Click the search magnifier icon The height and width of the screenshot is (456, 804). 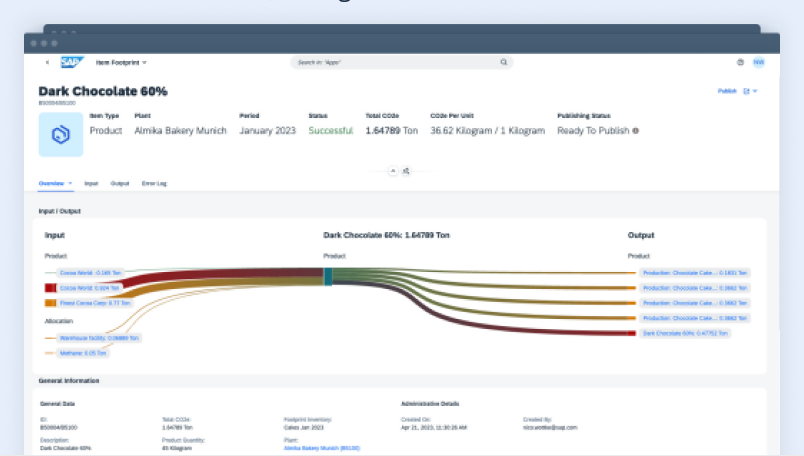click(x=504, y=62)
